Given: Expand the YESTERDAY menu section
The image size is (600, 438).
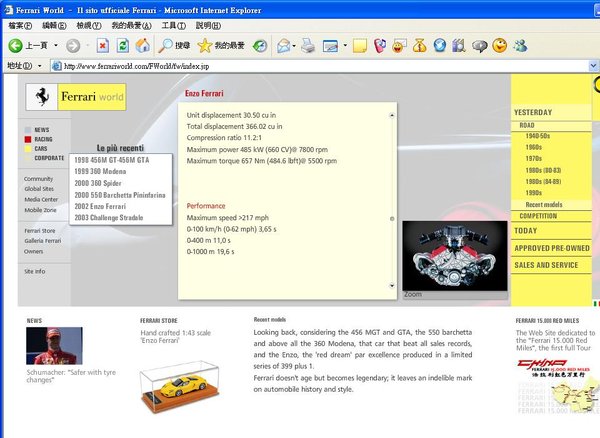Looking at the screenshot, I should pos(533,112).
